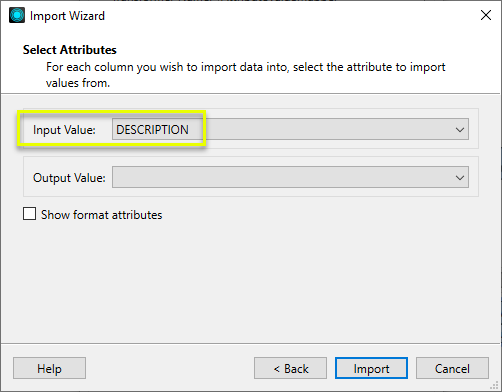
Task: Click the Select Attributes heading
Action: 70,50
